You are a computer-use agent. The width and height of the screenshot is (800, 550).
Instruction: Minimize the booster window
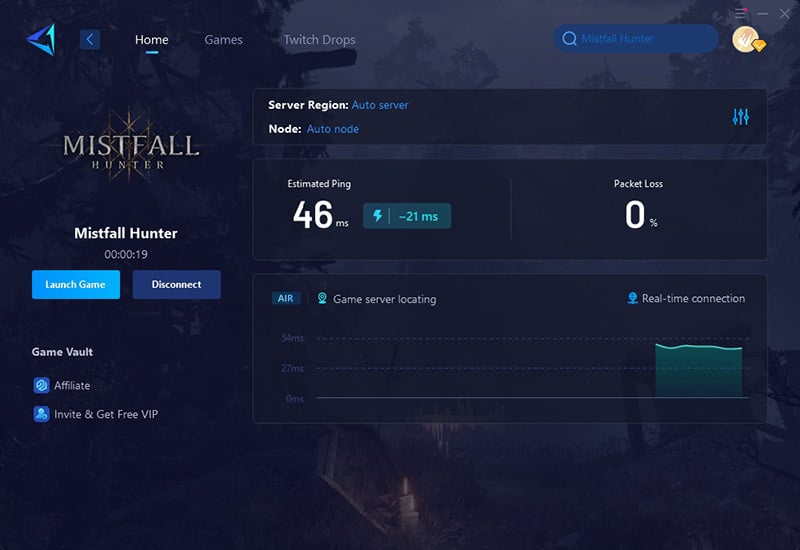coord(762,14)
